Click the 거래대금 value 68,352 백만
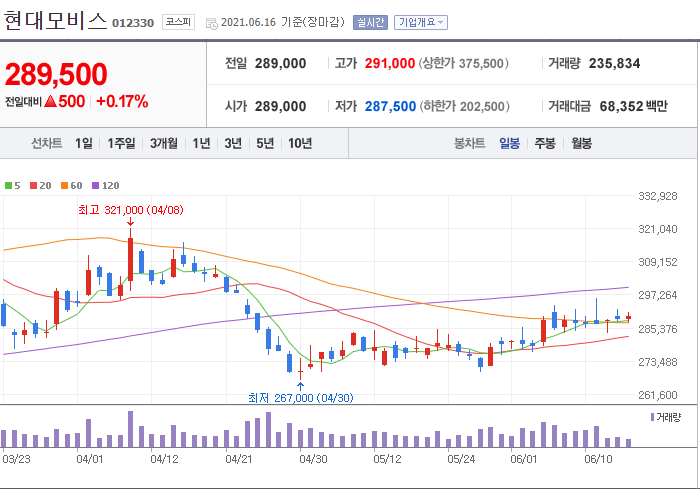The image size is (700, 489). [x=633, y=106]
